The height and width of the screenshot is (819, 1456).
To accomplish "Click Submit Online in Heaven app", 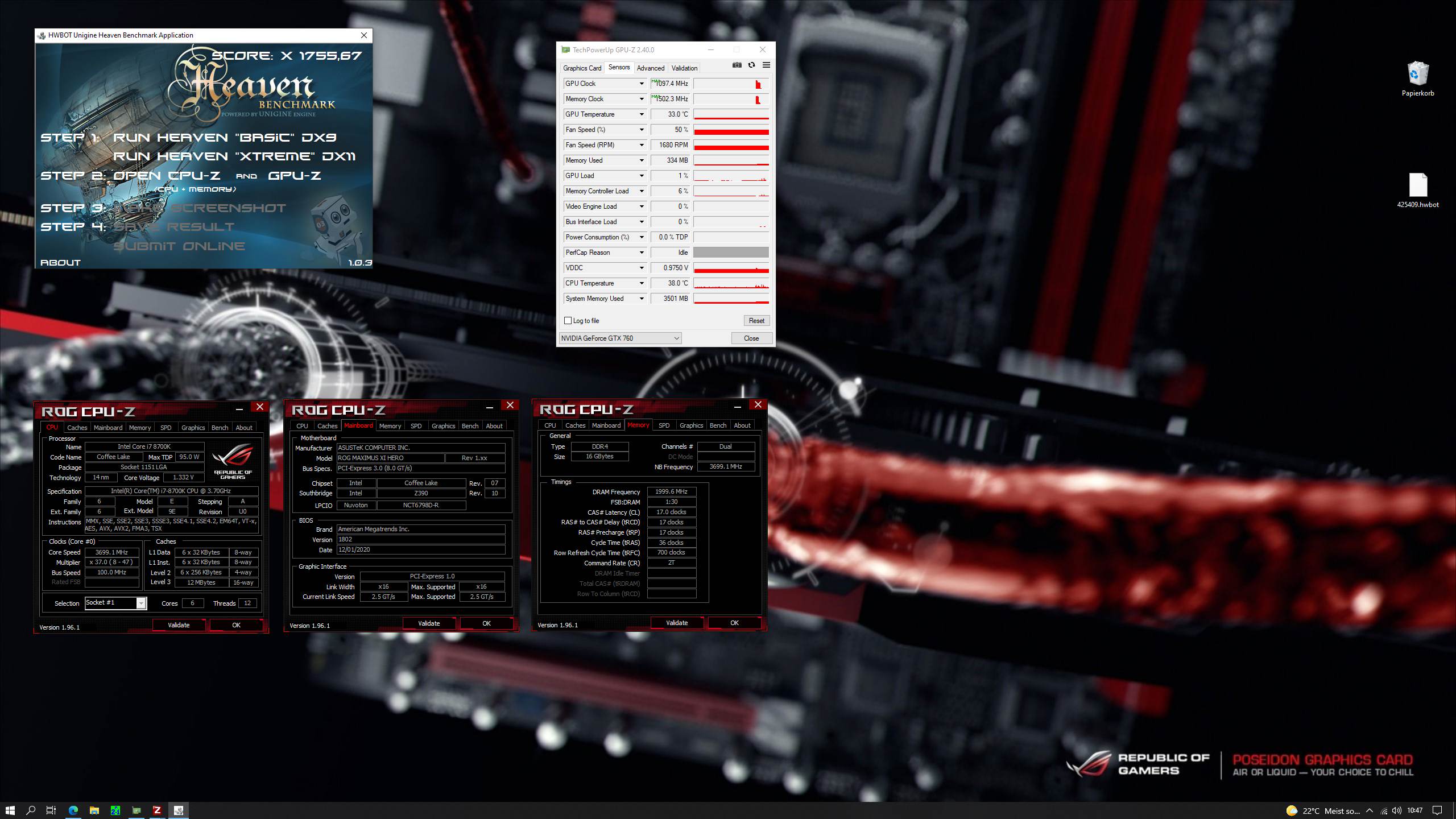I will click(179, 246).
